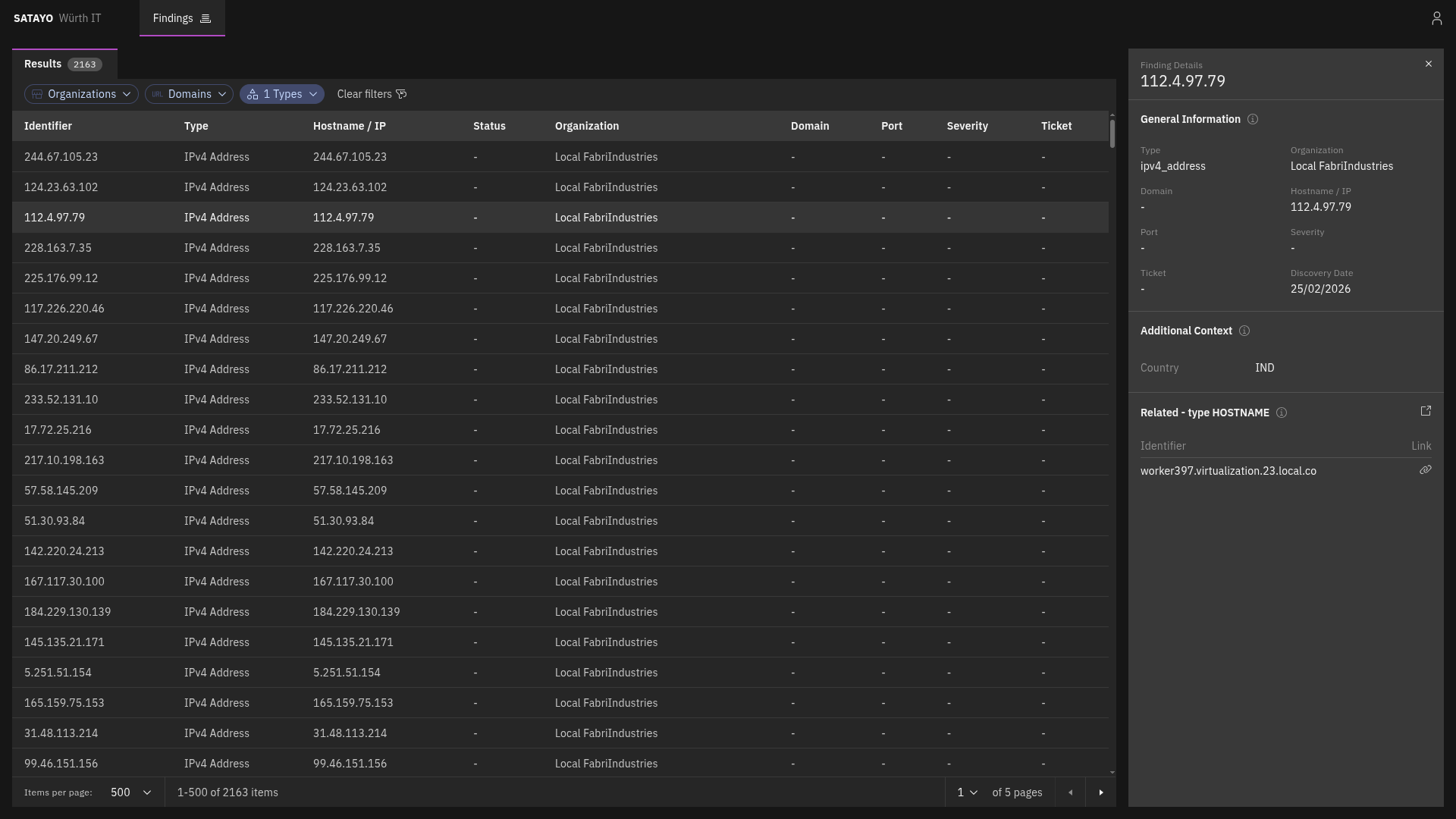Viewport: 1456px width, 819px height.
Task: Open the items per page 500 dropdown
Action: [x=130, y=792]
